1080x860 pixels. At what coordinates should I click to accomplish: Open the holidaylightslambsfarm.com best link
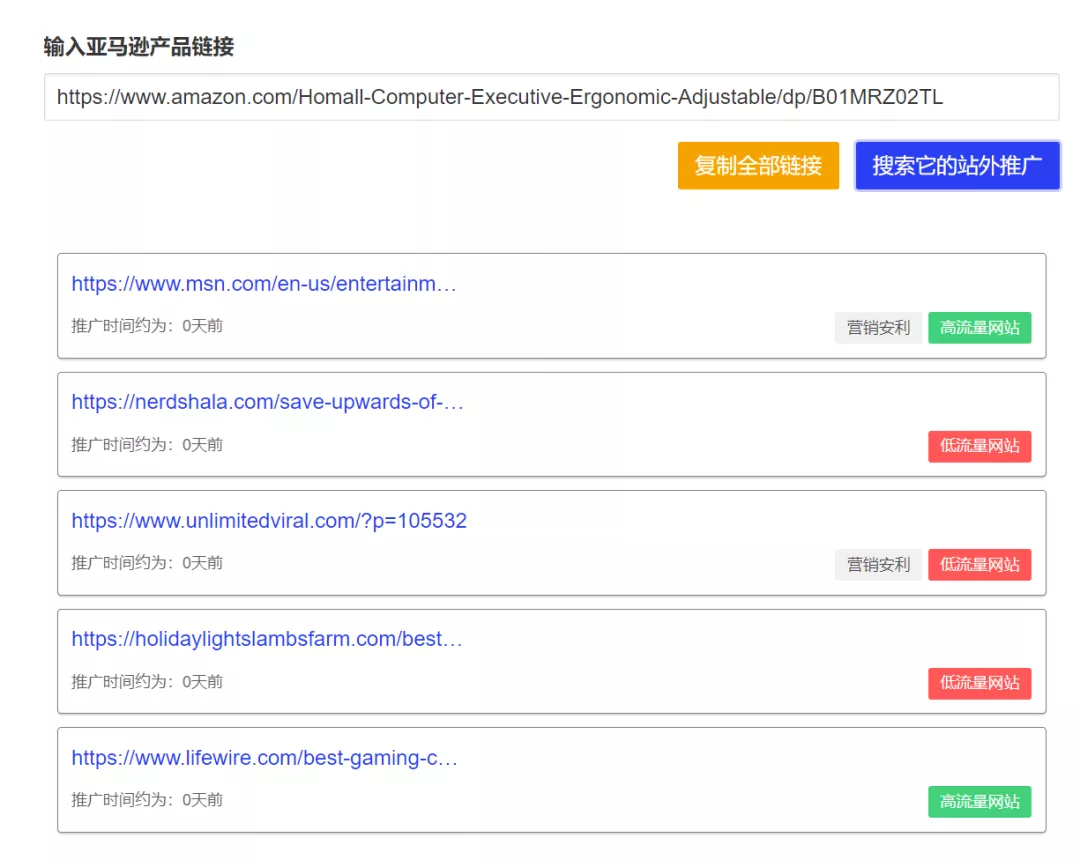pyautogui.click(x=267, y=639)
